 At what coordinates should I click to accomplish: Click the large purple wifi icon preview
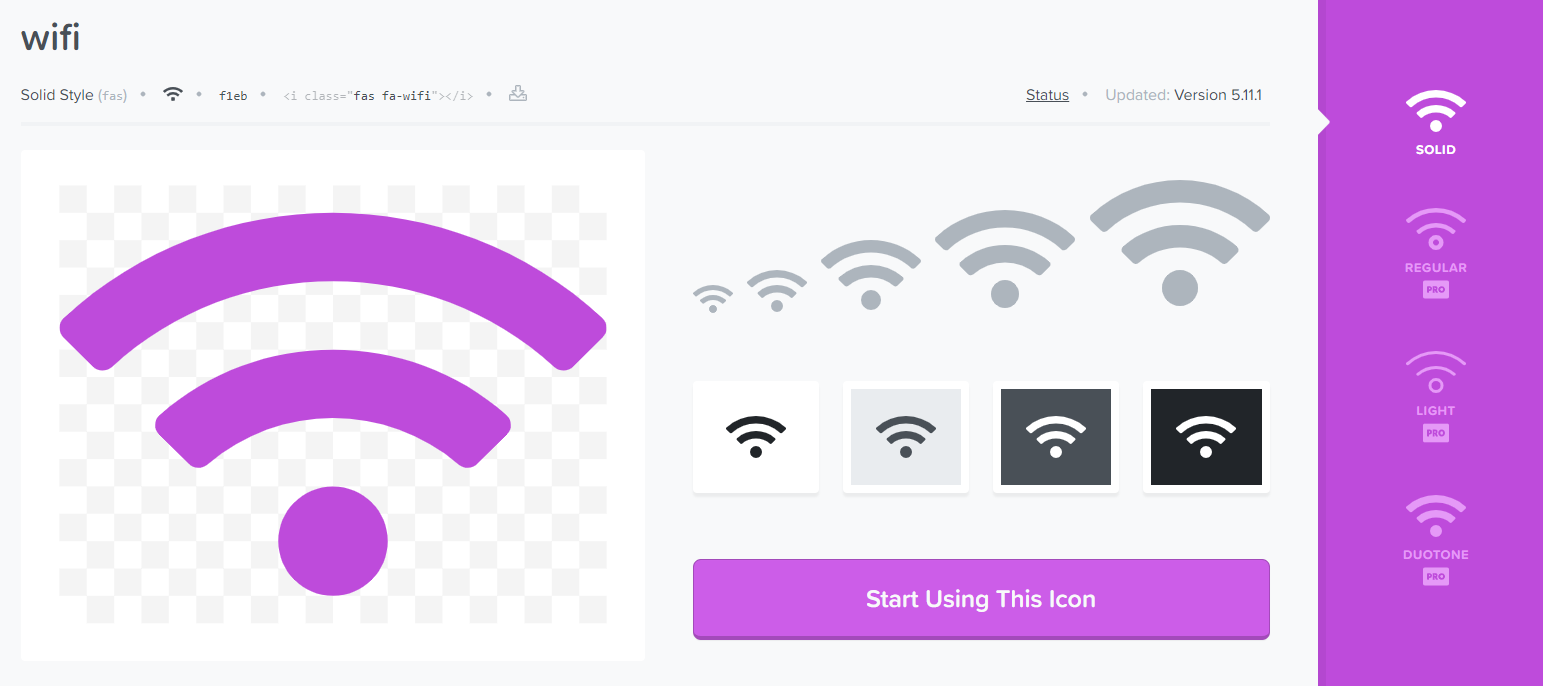(333, 404)
